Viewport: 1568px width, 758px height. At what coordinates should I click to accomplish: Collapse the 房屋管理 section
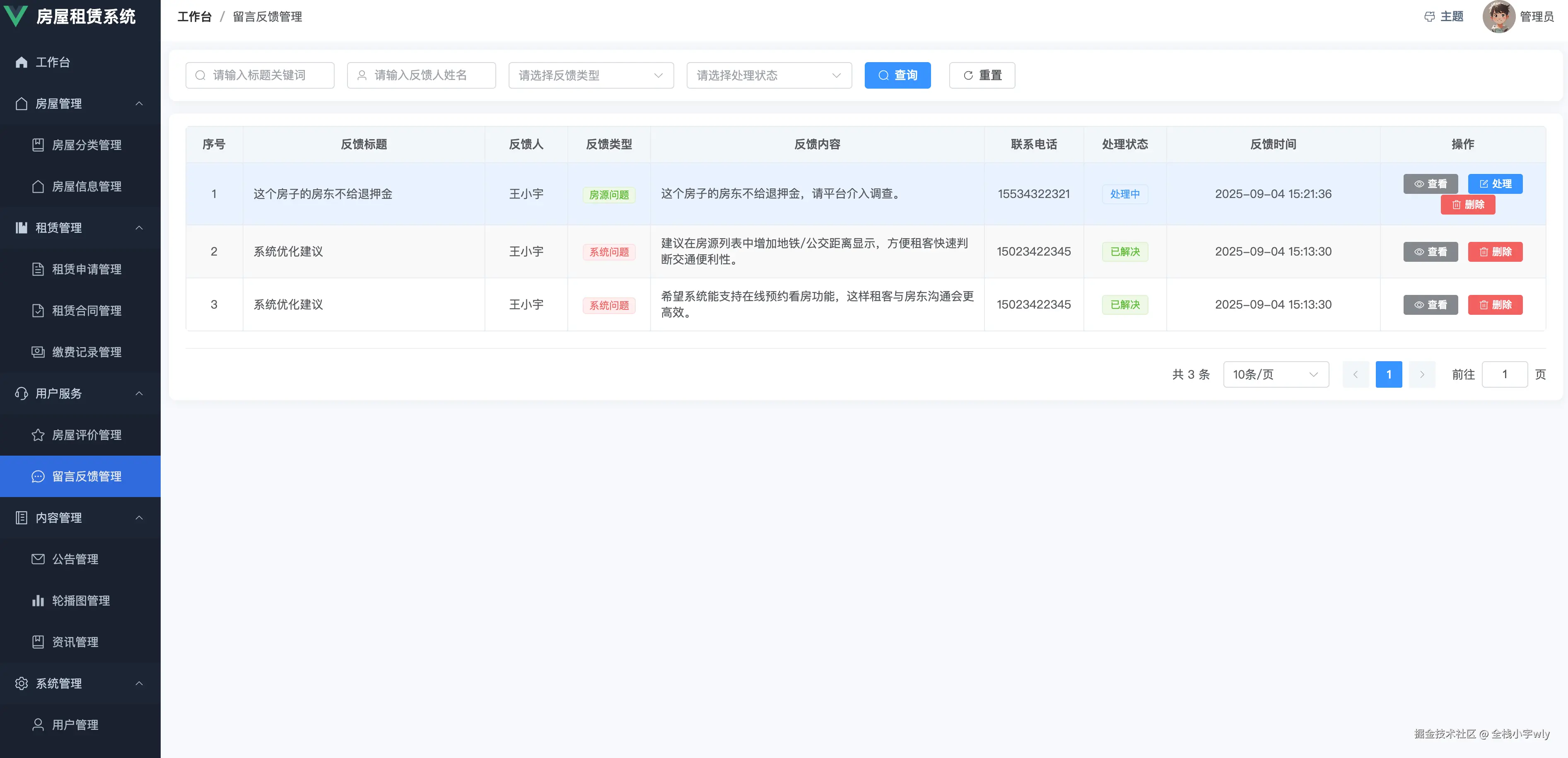click(x=139, y=104)
